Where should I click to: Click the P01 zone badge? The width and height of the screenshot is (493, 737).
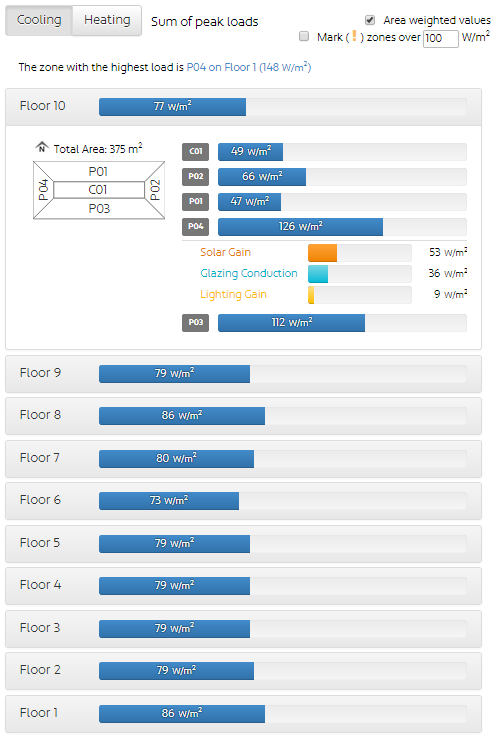(196, 202)
